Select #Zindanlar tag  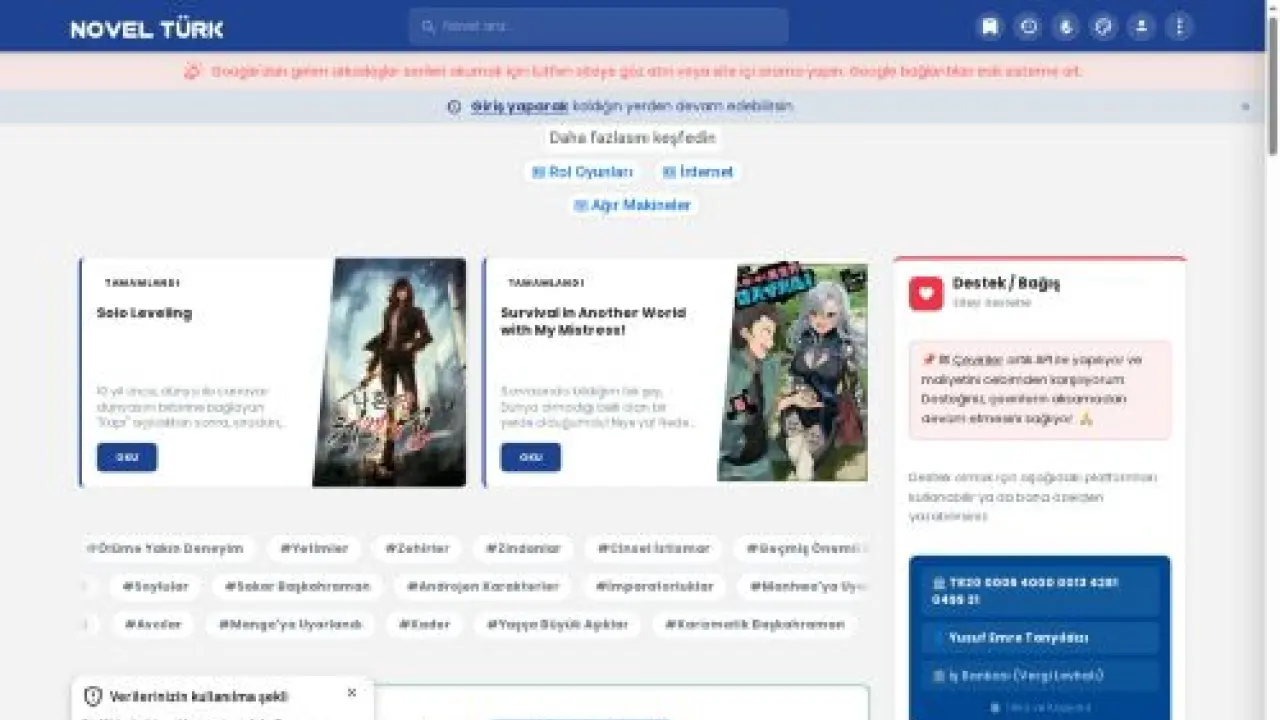(x=524, y=548)
